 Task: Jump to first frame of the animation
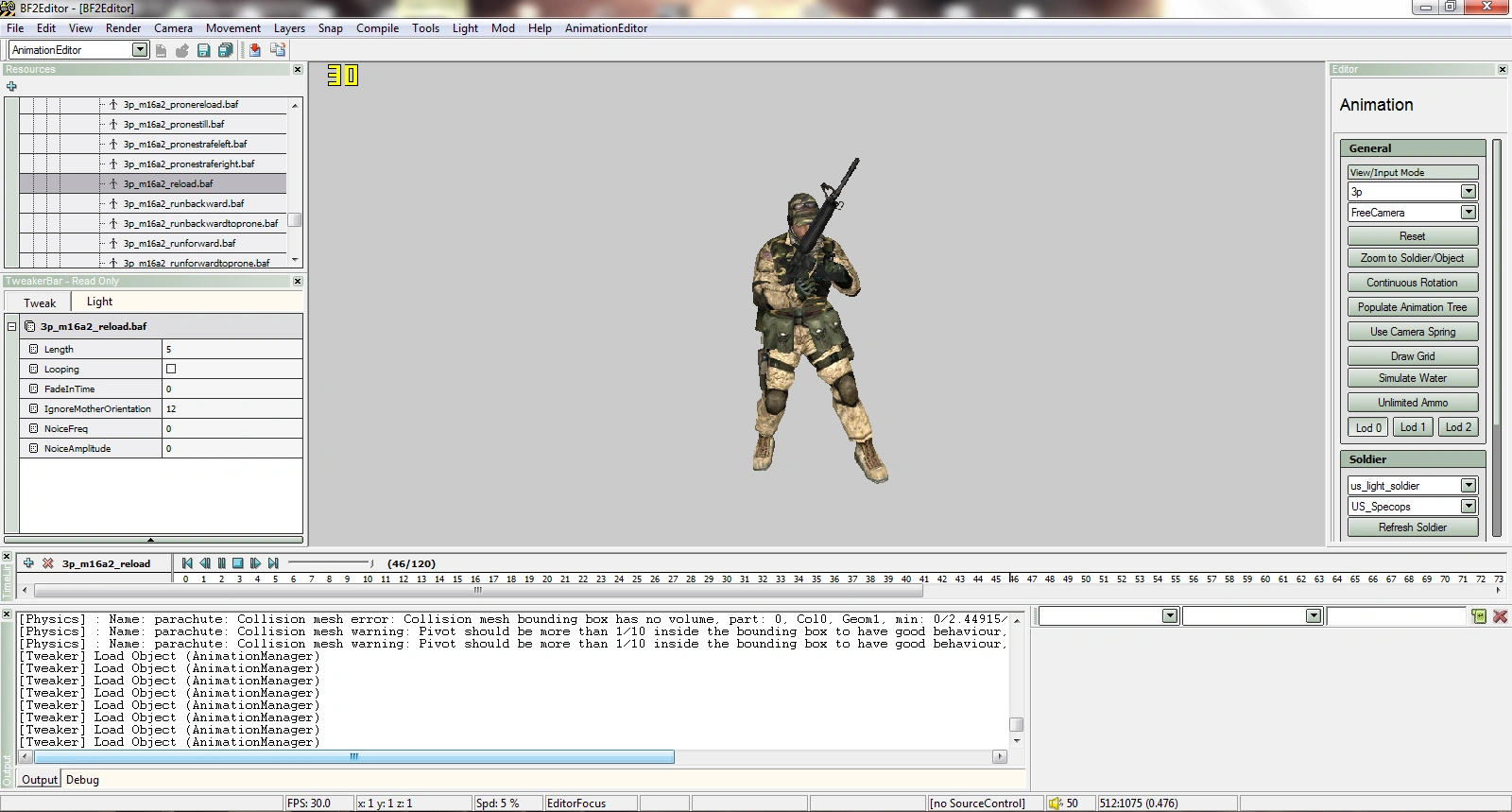click(x=187, y=563)
